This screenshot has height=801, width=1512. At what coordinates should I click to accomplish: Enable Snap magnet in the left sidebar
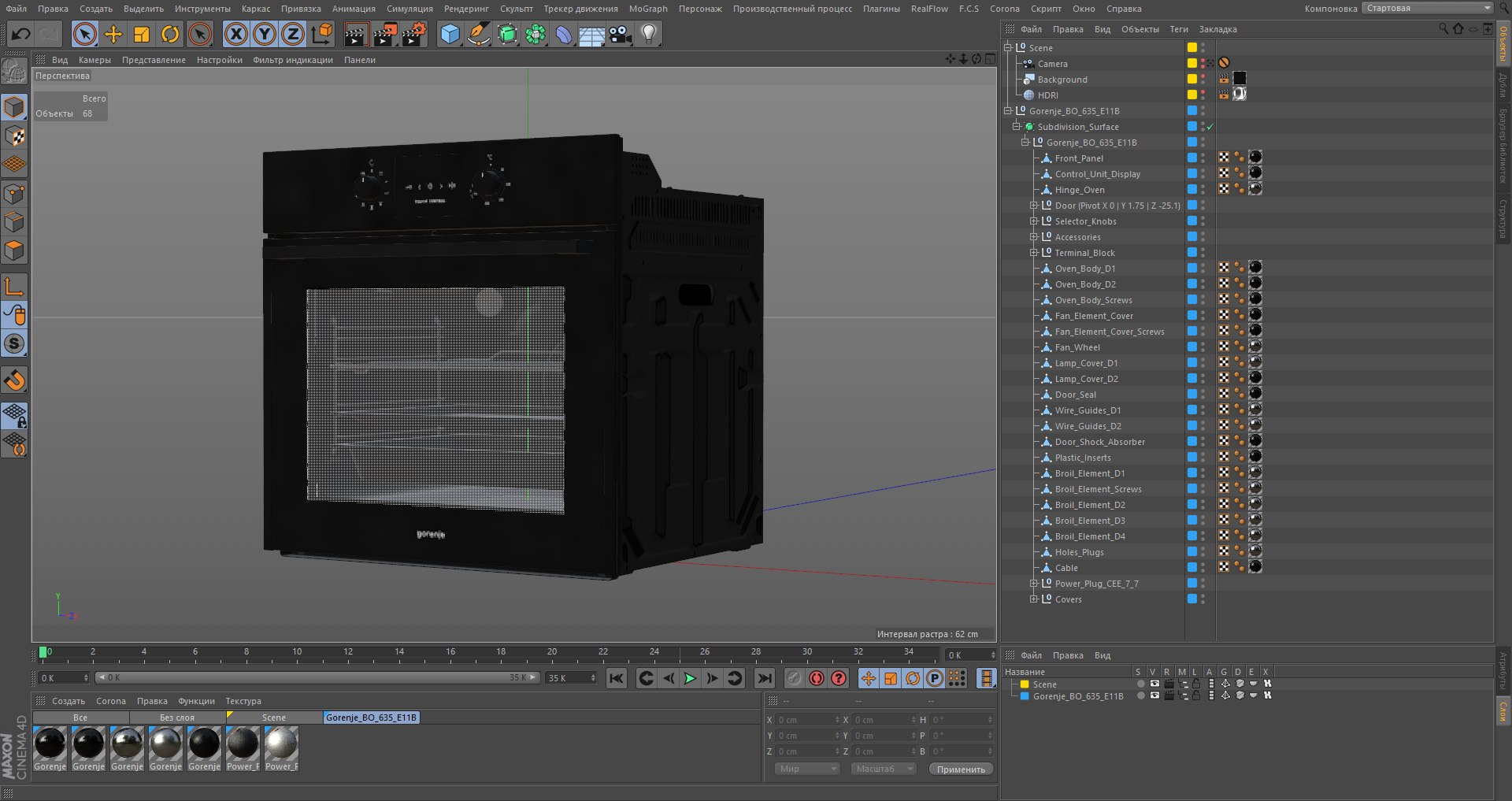point(15,380)
